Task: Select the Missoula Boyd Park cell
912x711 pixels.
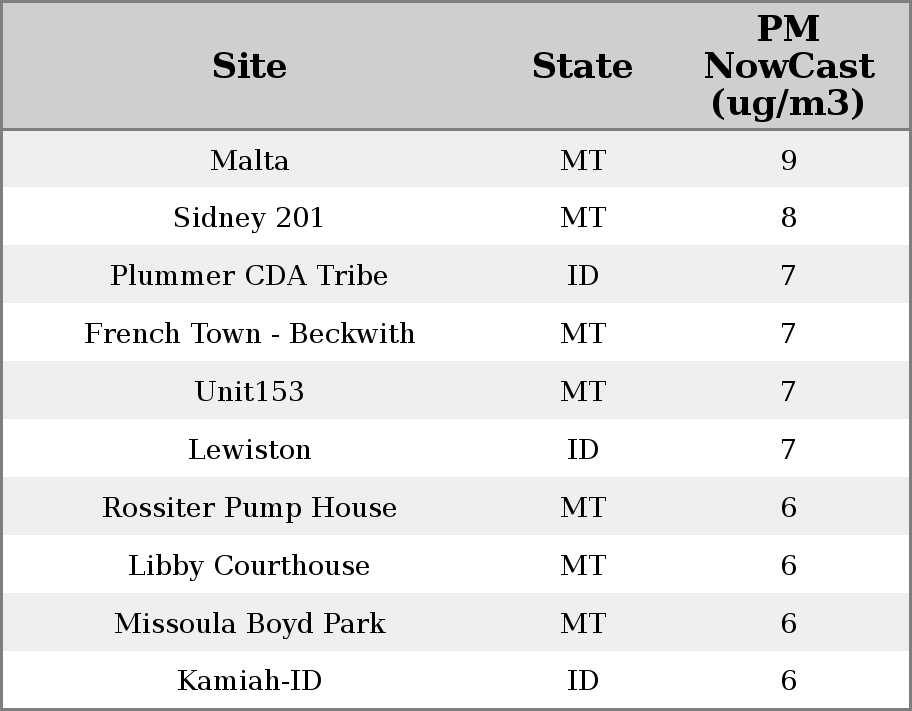Action: click(x=249, y=624)
